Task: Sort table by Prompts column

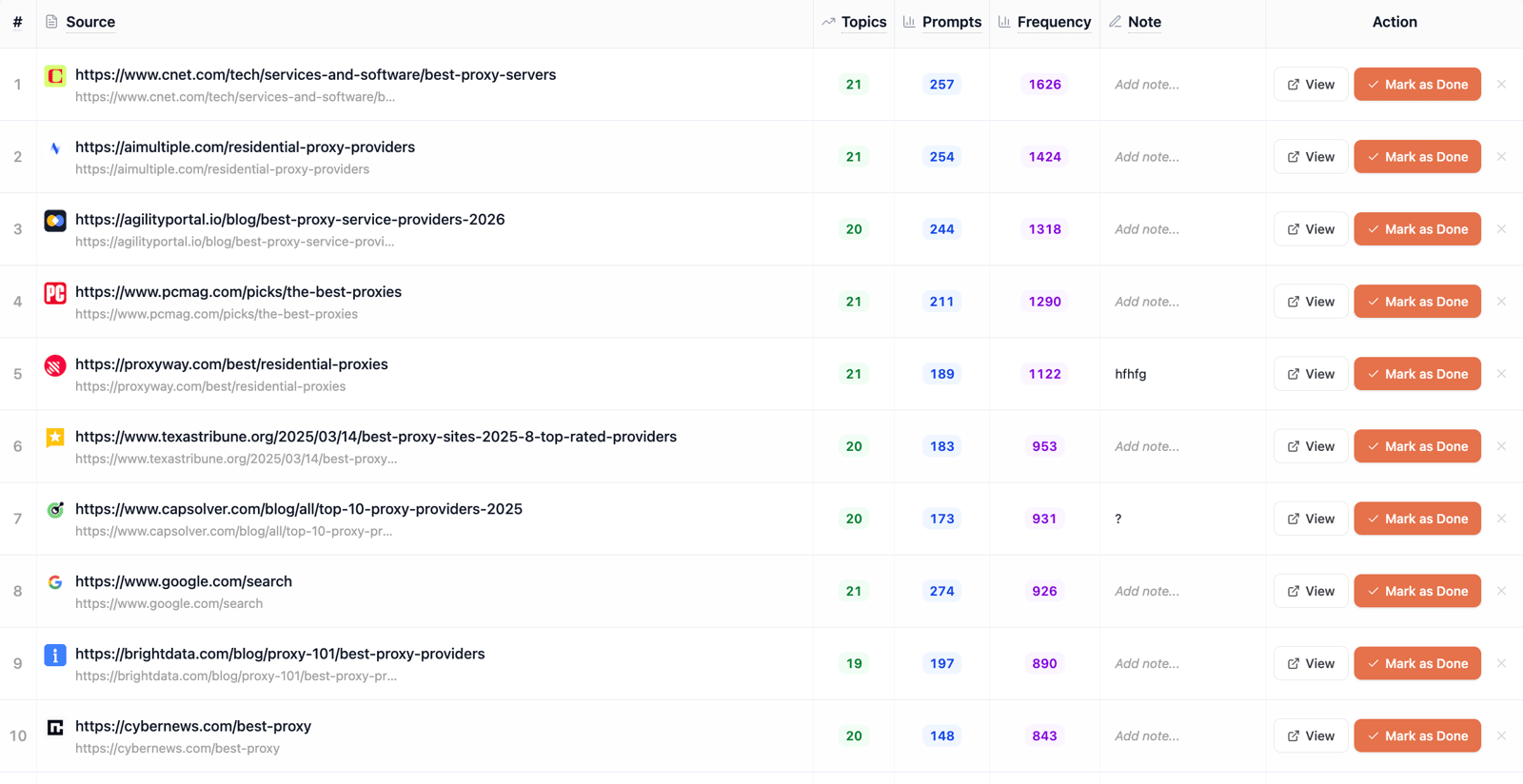Action: pos(951,22)
